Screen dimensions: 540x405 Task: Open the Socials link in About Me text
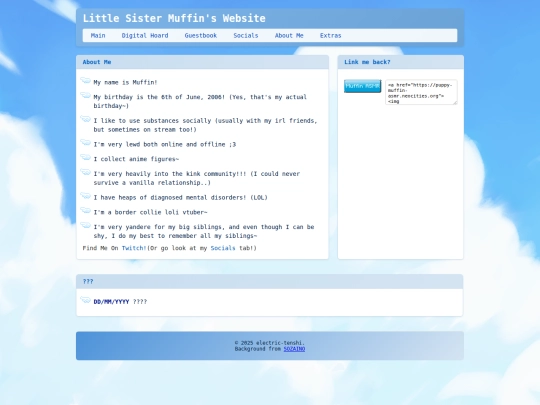coord(223,248)
